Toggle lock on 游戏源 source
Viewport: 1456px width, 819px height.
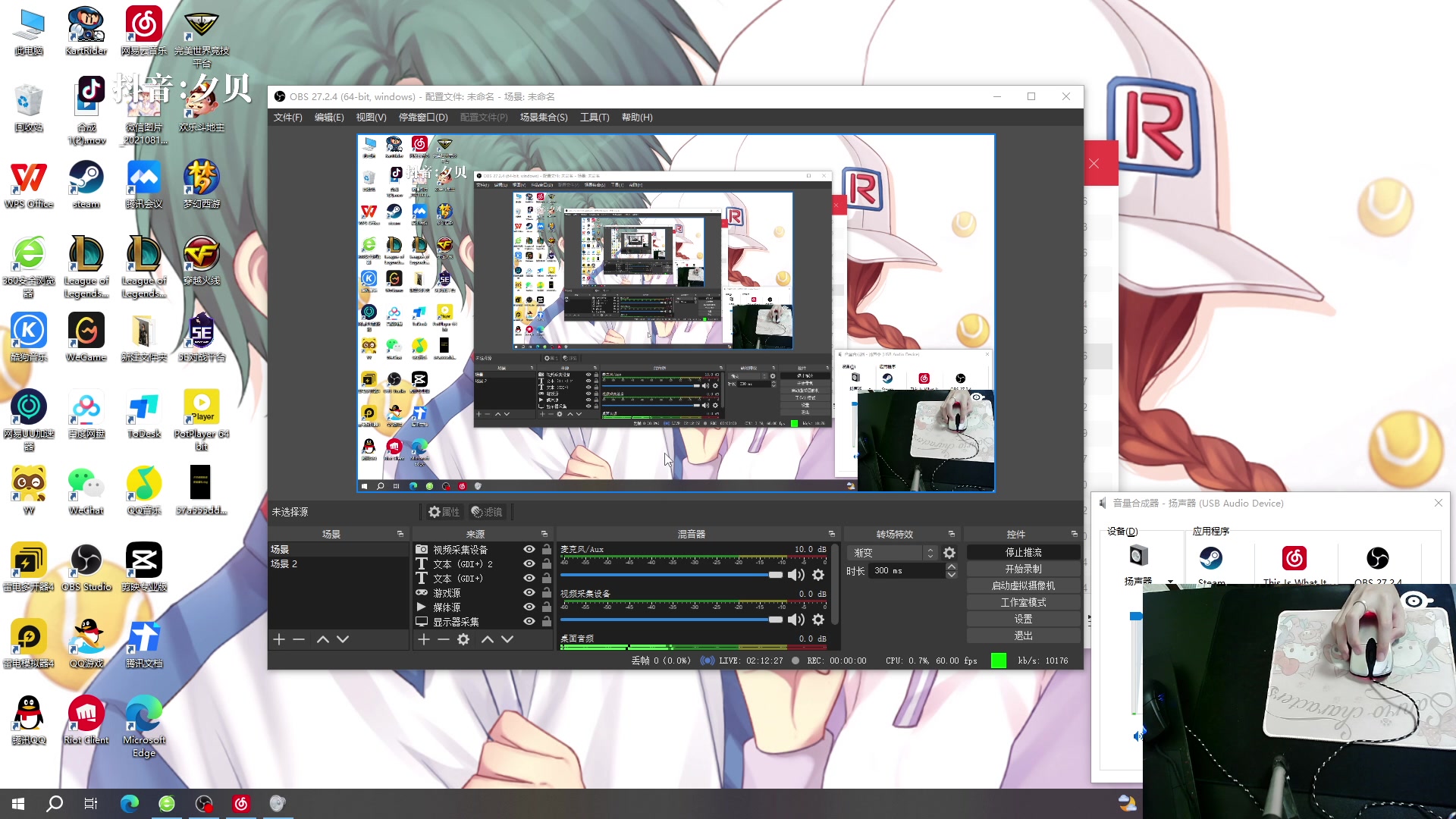547,592
